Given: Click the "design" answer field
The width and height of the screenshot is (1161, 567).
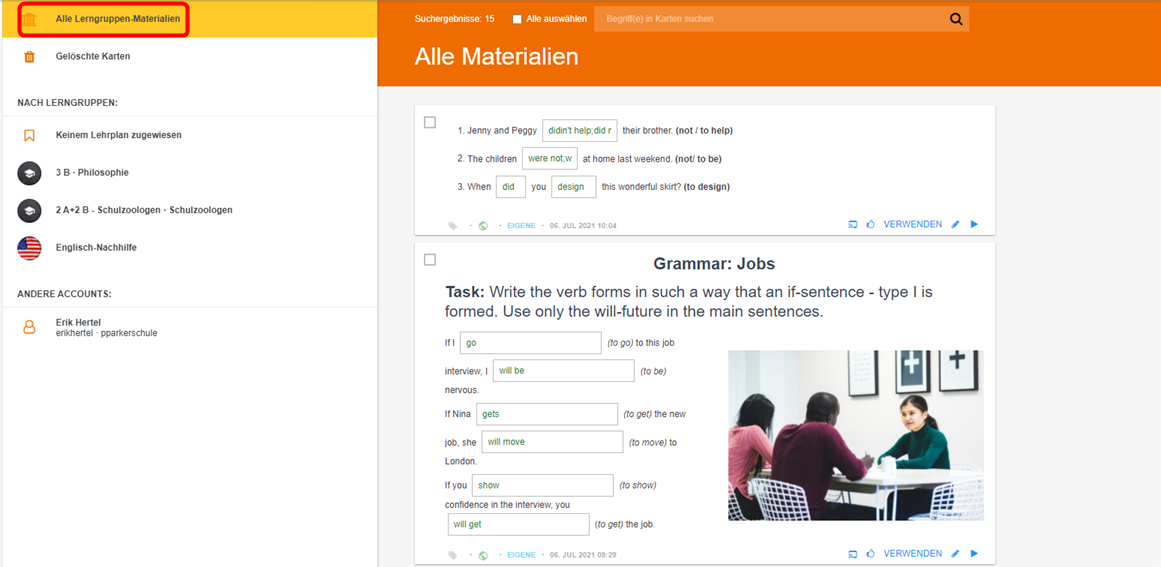Looking at the screenshot, I should point(574,187).
